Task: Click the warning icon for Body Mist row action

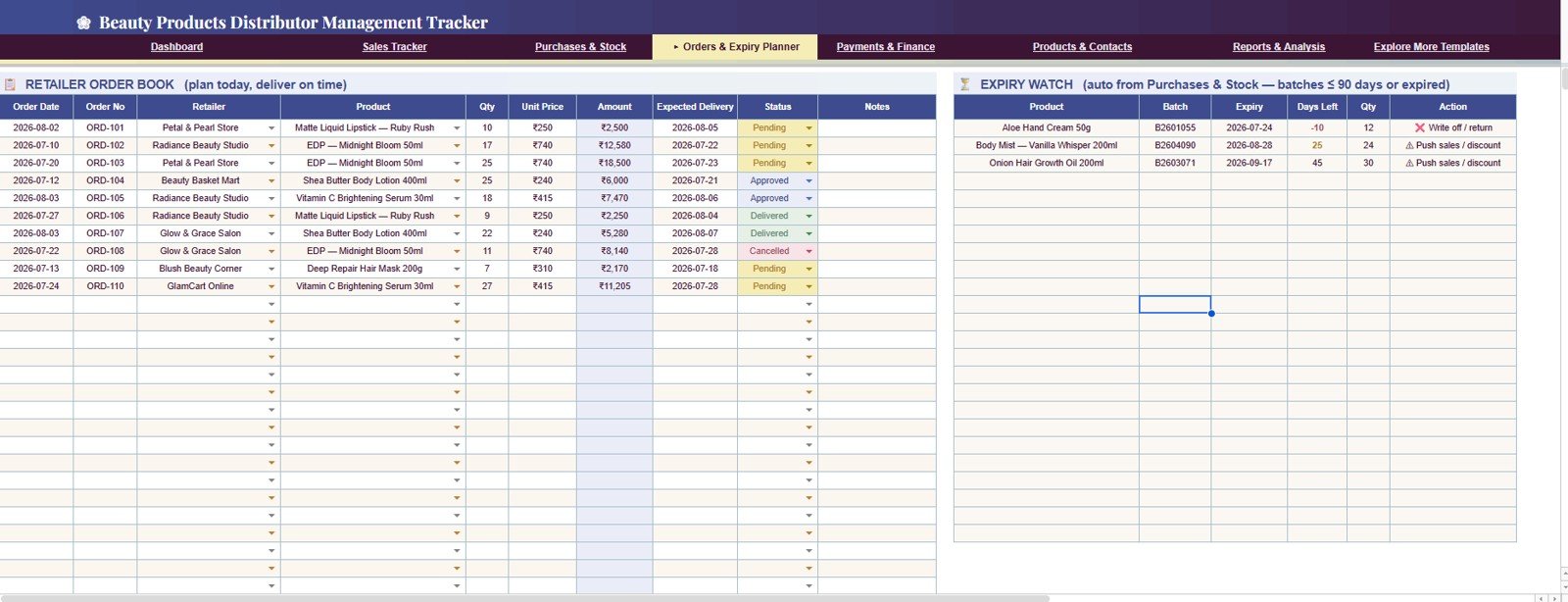Action: click(x=1409, y=145)
